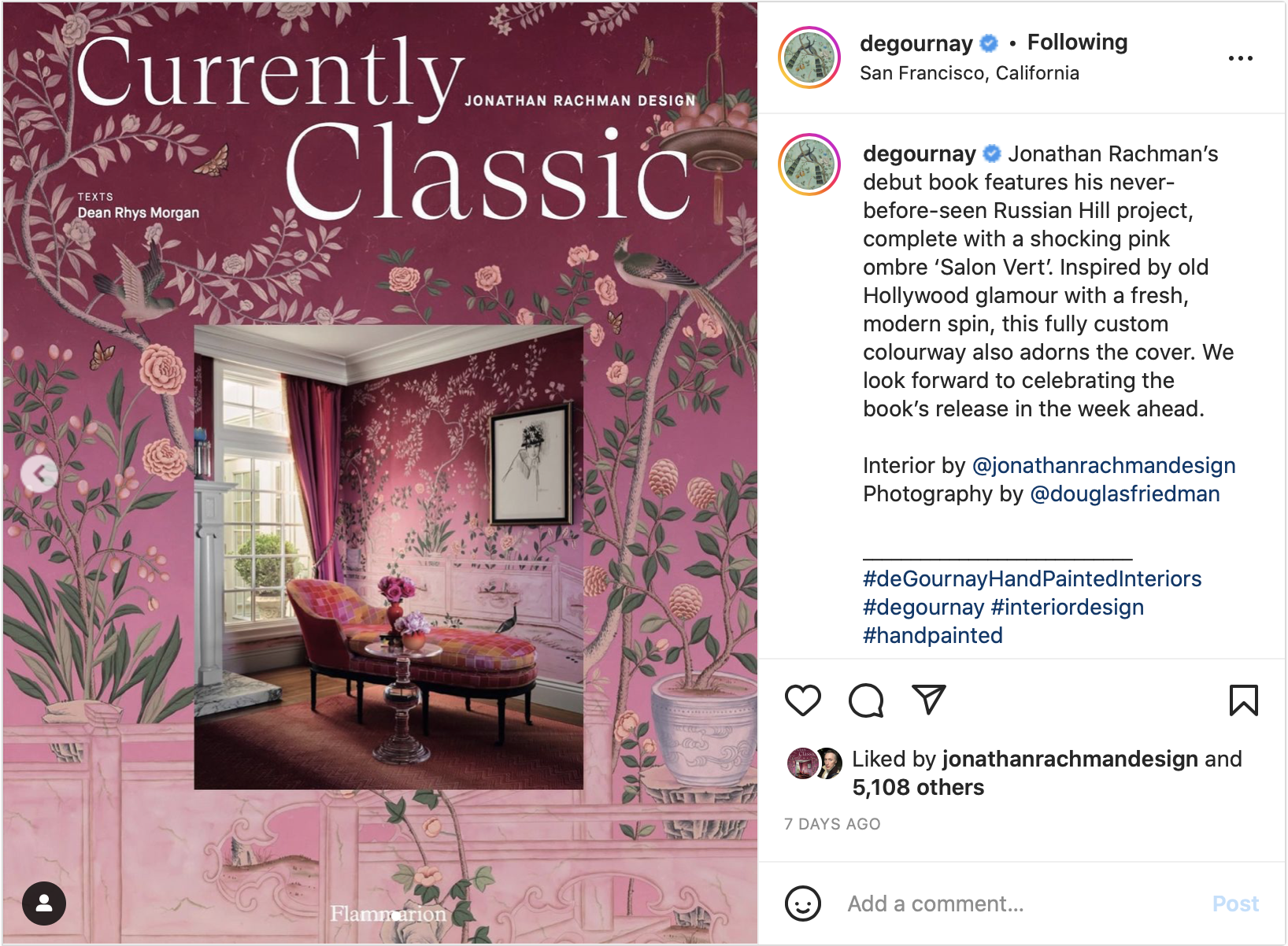Open the #handpainted hashtag
This screenshot has width=1288, height=946.
(x=933, y=636)
